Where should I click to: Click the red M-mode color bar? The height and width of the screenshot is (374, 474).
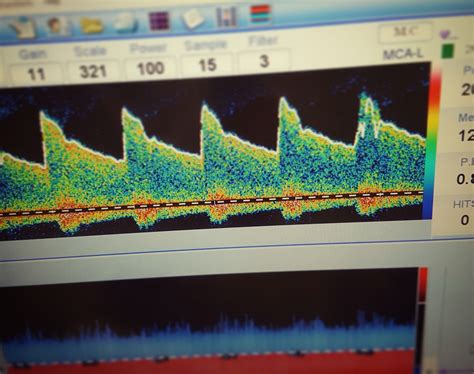pos(423,285)
